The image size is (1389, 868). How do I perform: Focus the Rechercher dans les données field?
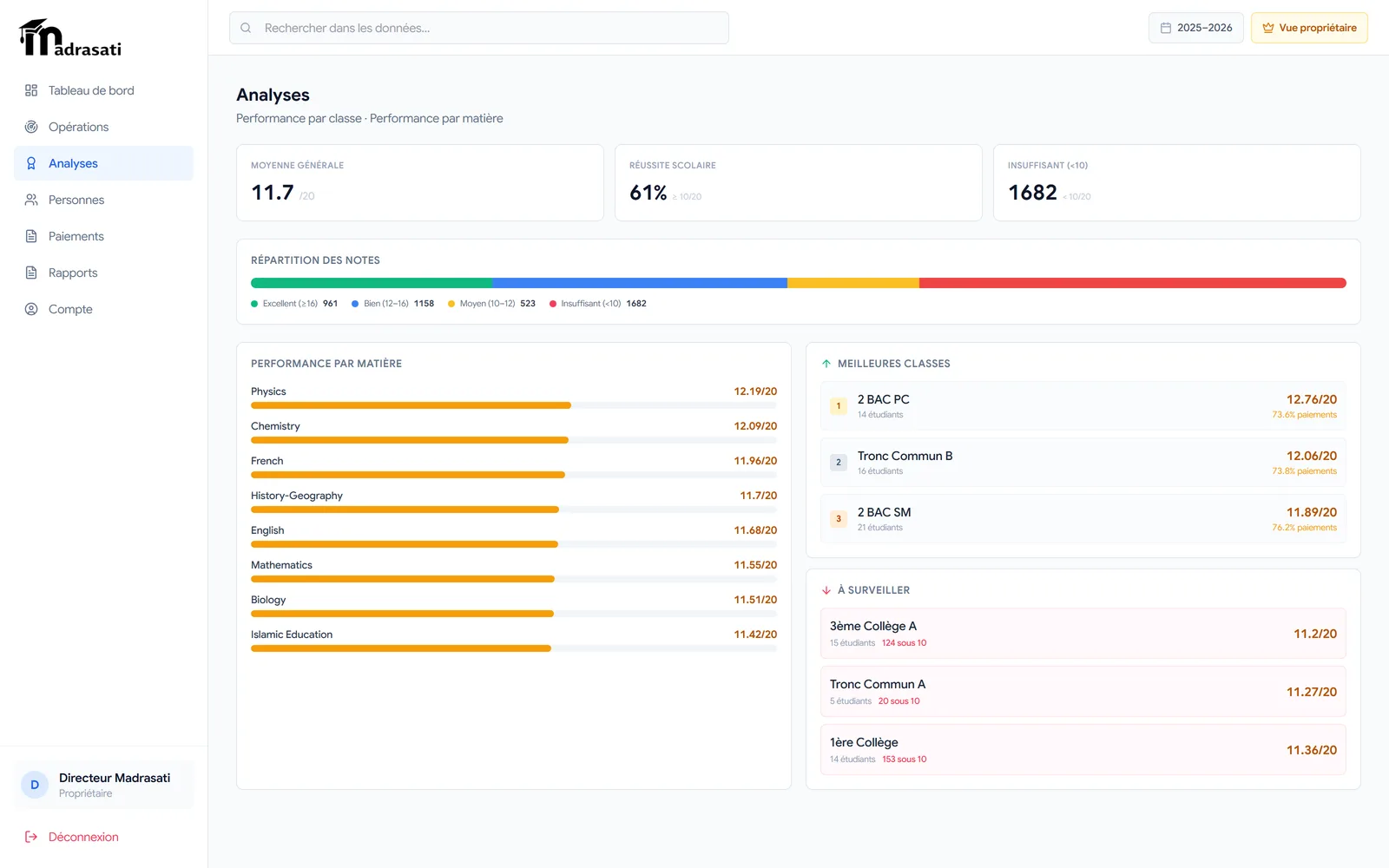tap(479, 28)
